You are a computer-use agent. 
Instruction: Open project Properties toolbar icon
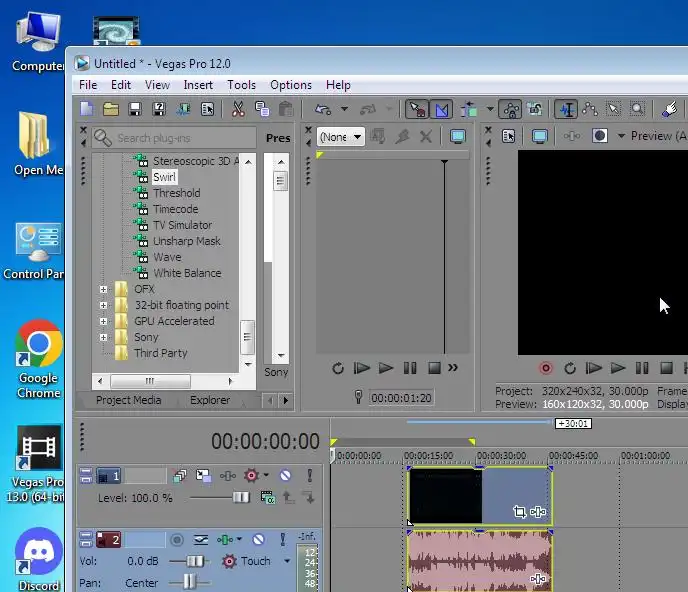point(207,109)
